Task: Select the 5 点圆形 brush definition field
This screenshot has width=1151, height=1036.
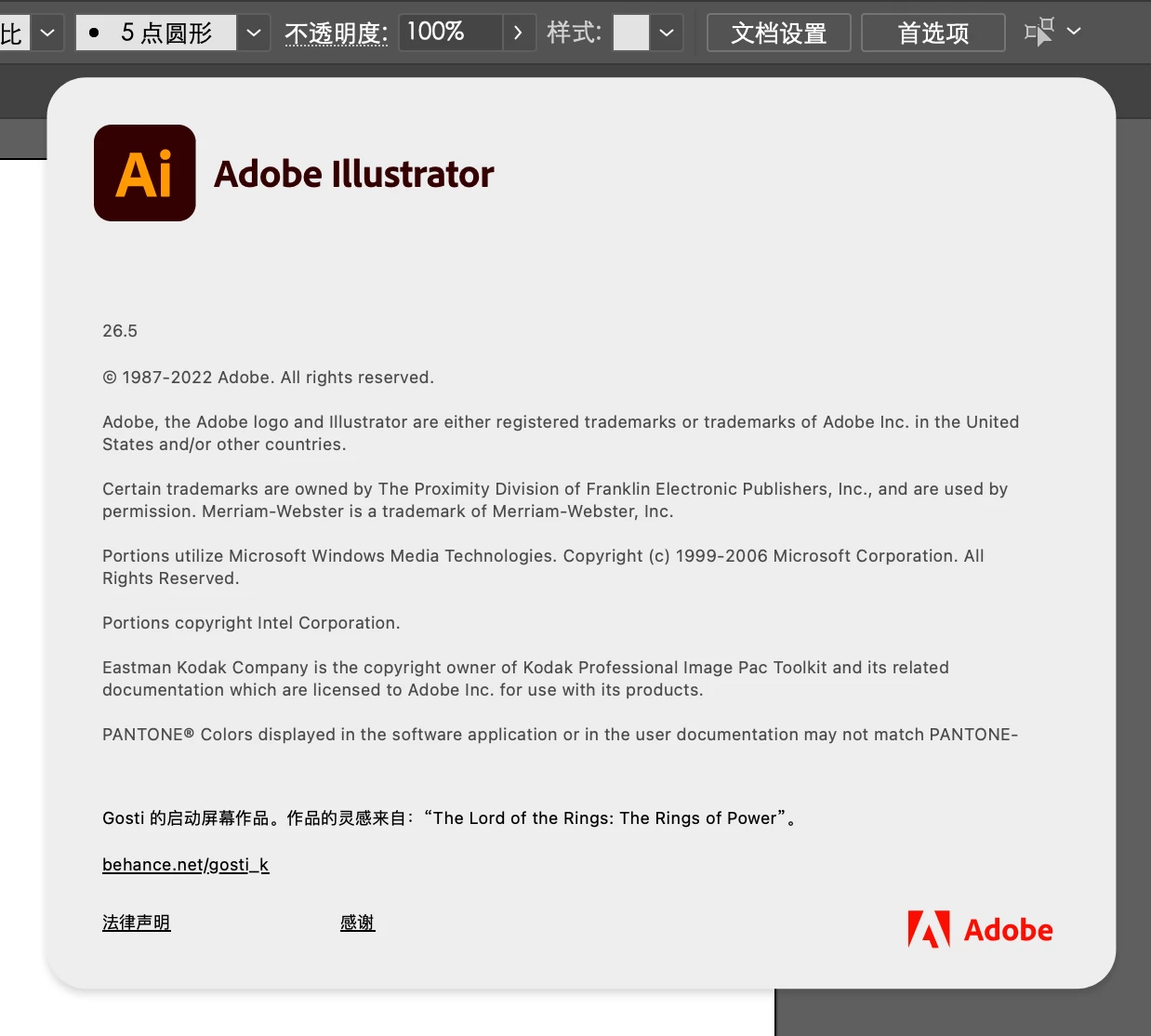Action: (156, 33)
